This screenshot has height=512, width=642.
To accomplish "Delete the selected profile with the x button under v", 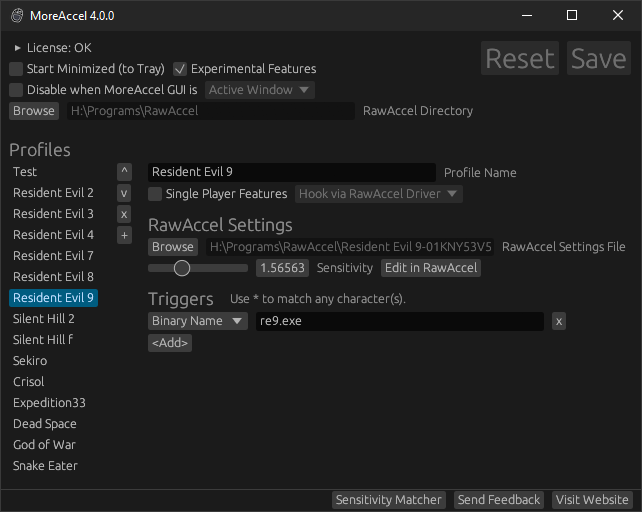I will pyautogui.click(x=124, y=214).
